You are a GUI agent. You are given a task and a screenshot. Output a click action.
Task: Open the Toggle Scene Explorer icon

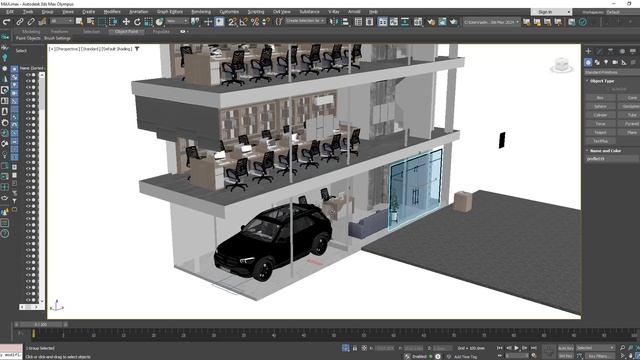[x=358, y=22]
